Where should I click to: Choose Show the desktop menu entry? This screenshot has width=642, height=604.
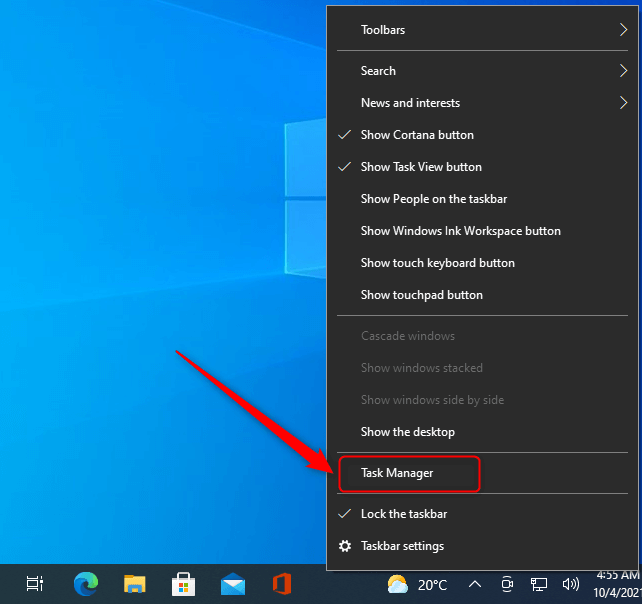[407, 432]
